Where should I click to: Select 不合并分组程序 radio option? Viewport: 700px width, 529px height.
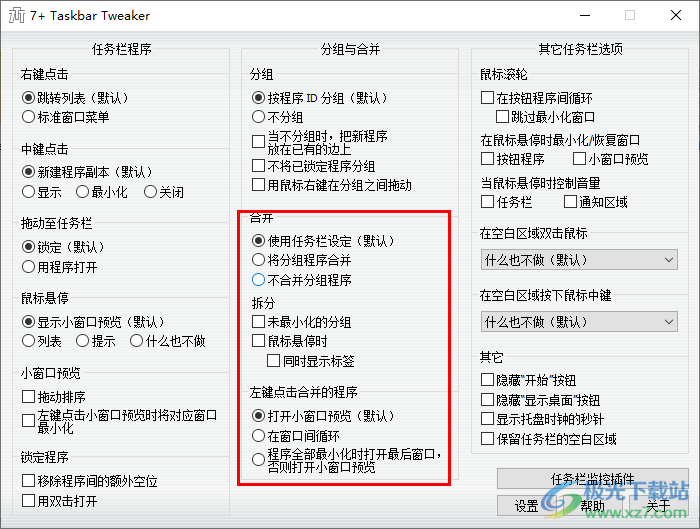tap(258, 280)
